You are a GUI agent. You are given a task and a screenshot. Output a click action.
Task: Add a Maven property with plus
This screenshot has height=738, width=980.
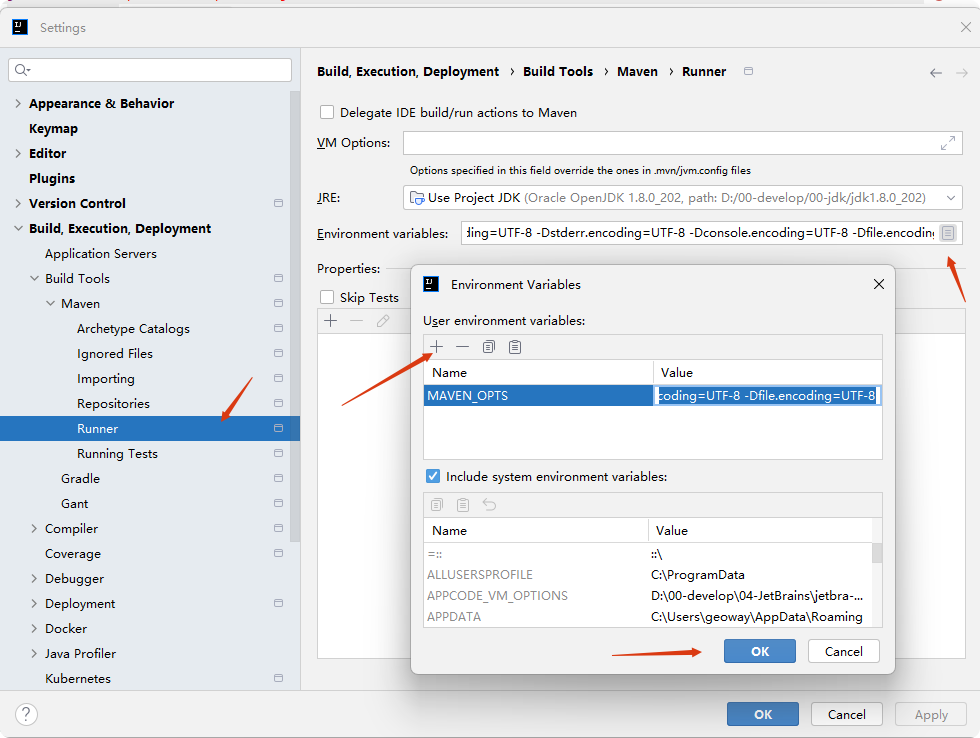(x=331, y=321)
